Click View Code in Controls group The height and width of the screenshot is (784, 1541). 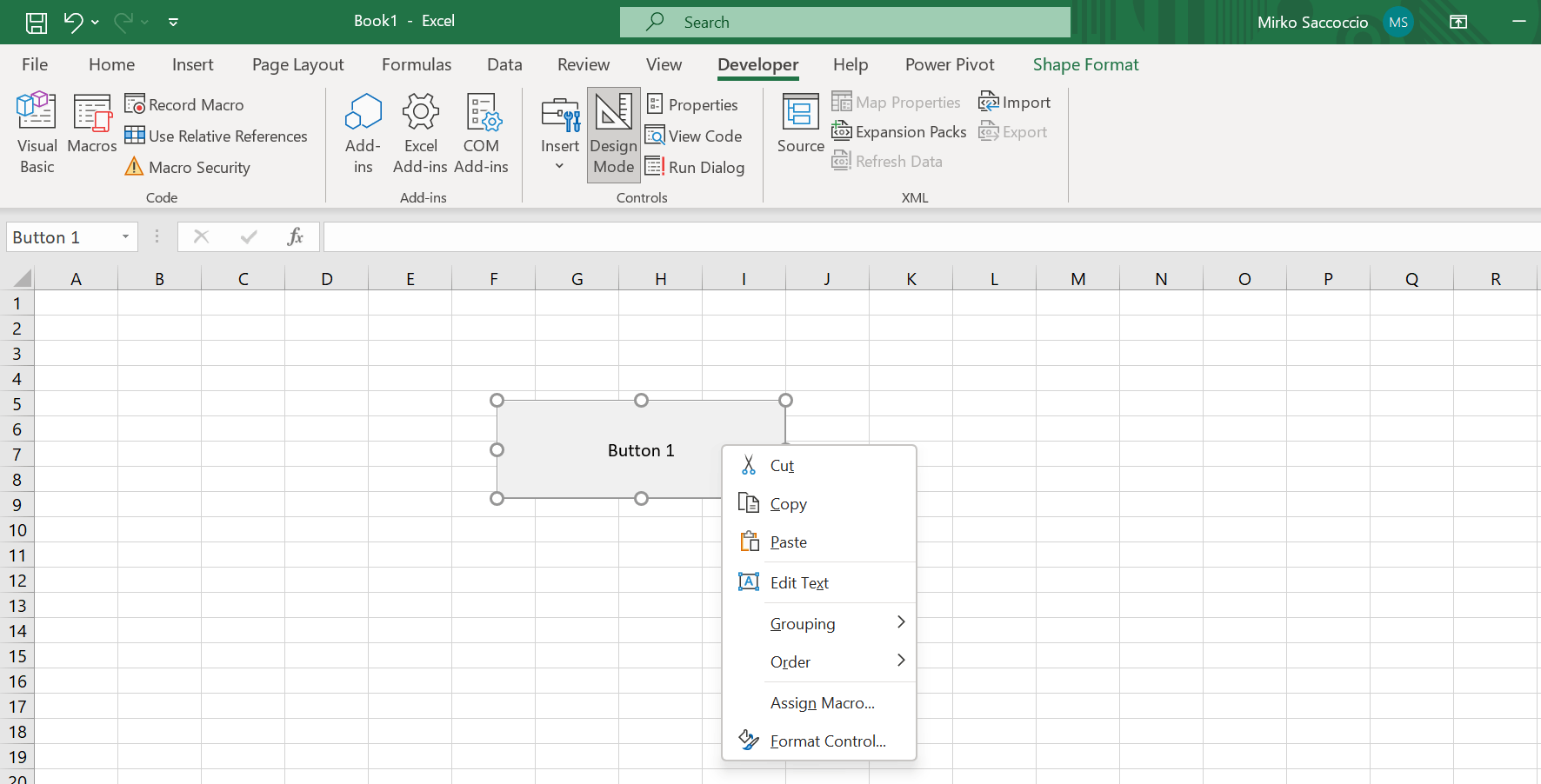pyautogui.click(x=694, y=136)
